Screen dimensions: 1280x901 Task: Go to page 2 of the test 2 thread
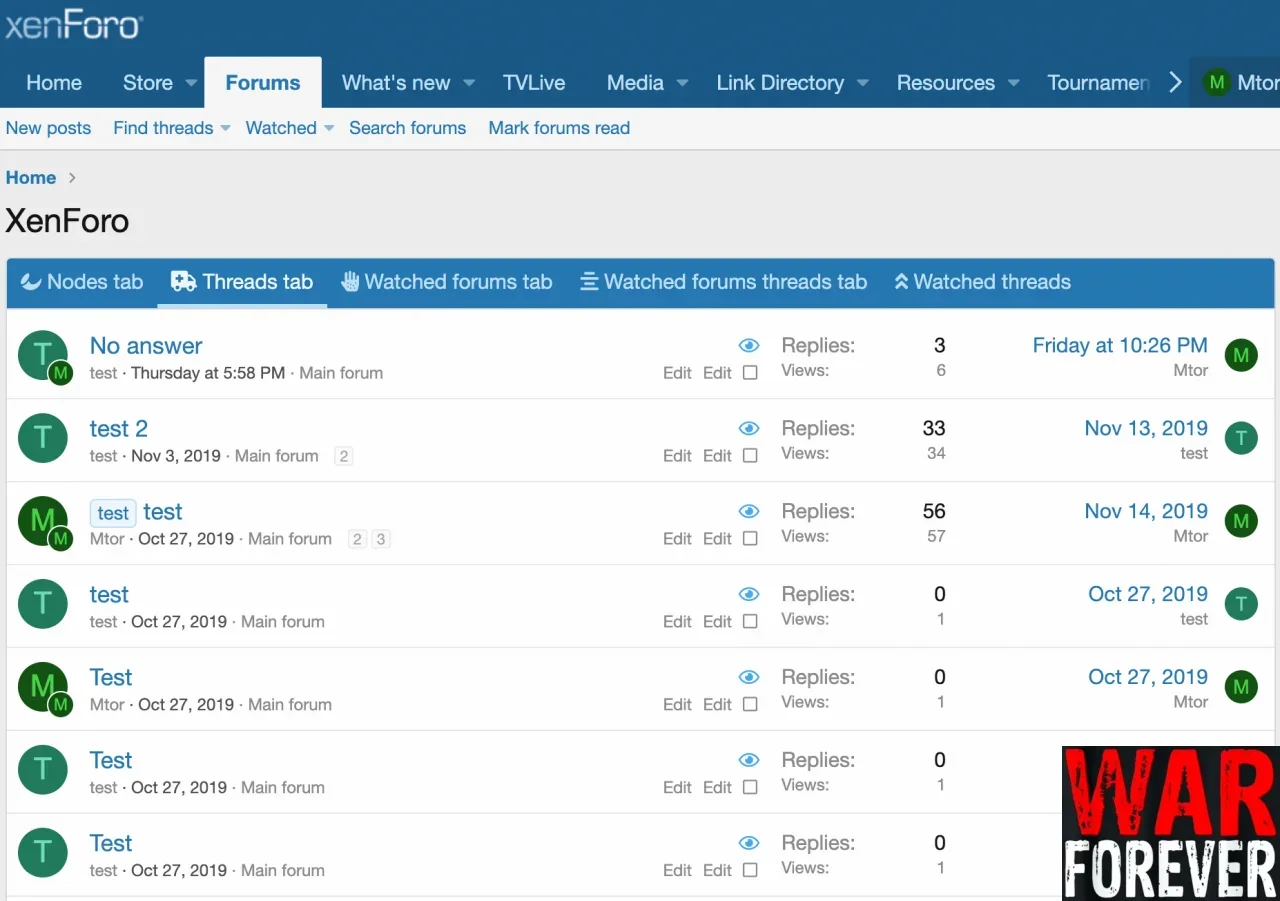343,456
